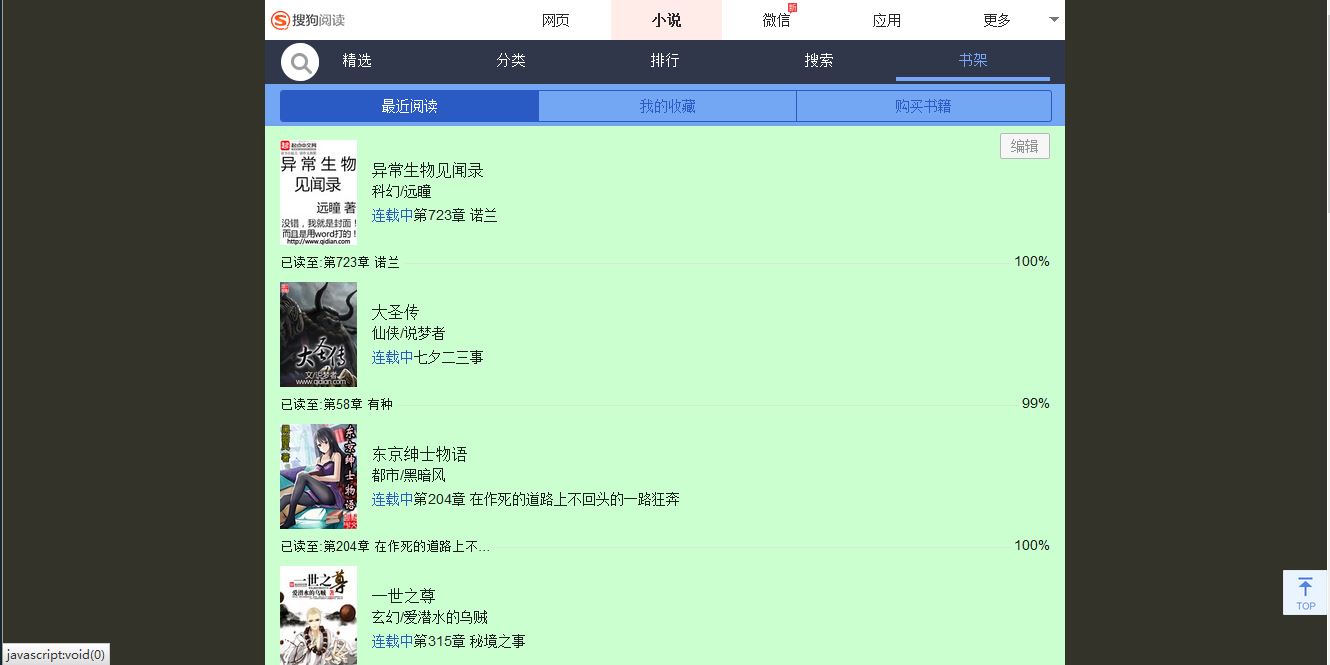
Task: Open the title 一世之尊
Action: click(x=404, y=597)
